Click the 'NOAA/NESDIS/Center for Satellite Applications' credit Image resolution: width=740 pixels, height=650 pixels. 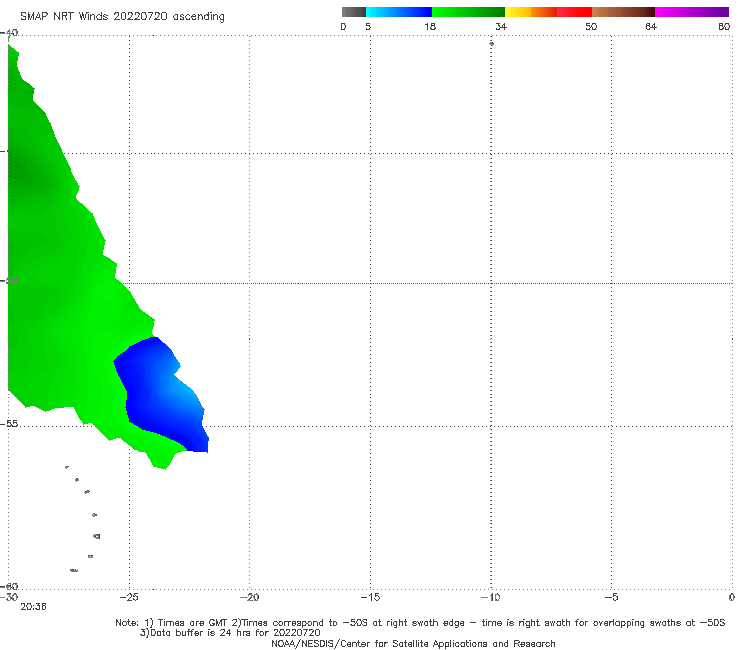click(x=413, y=643)
